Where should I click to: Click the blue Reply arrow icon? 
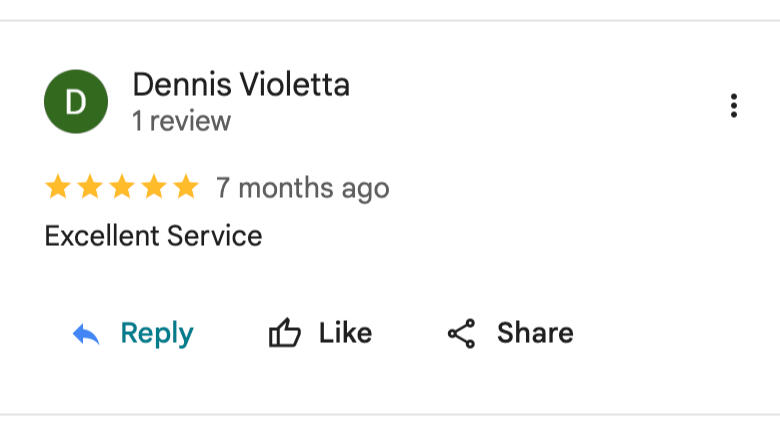(87, 334)
